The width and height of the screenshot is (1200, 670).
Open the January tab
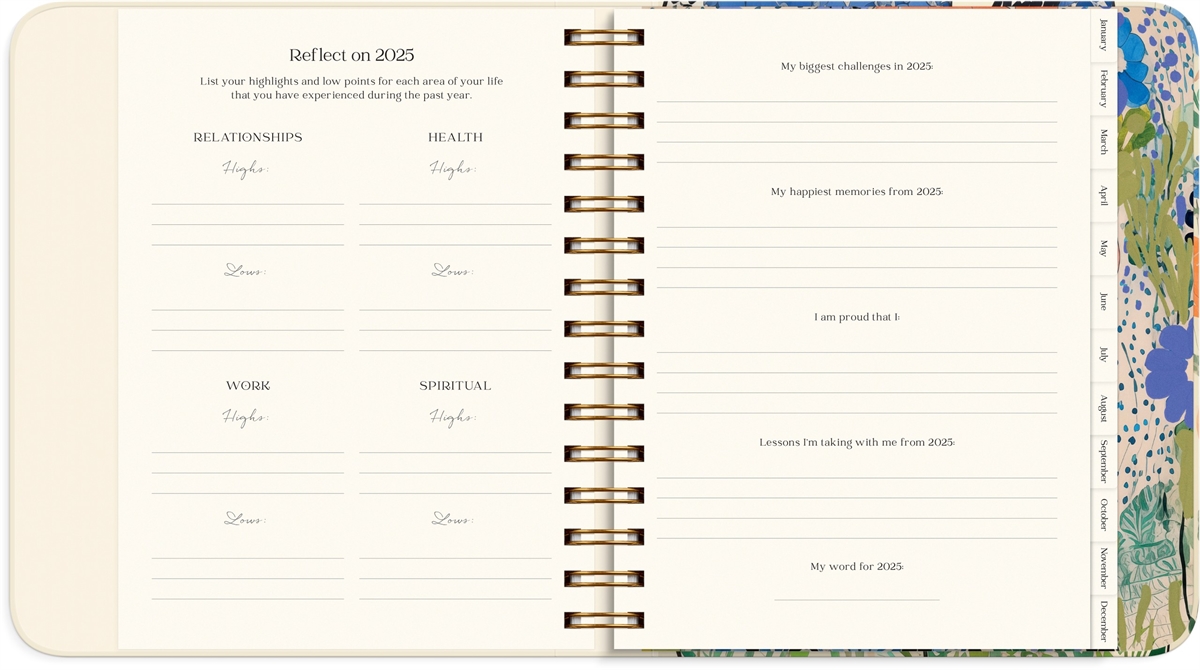click(x=1103, y=35)
